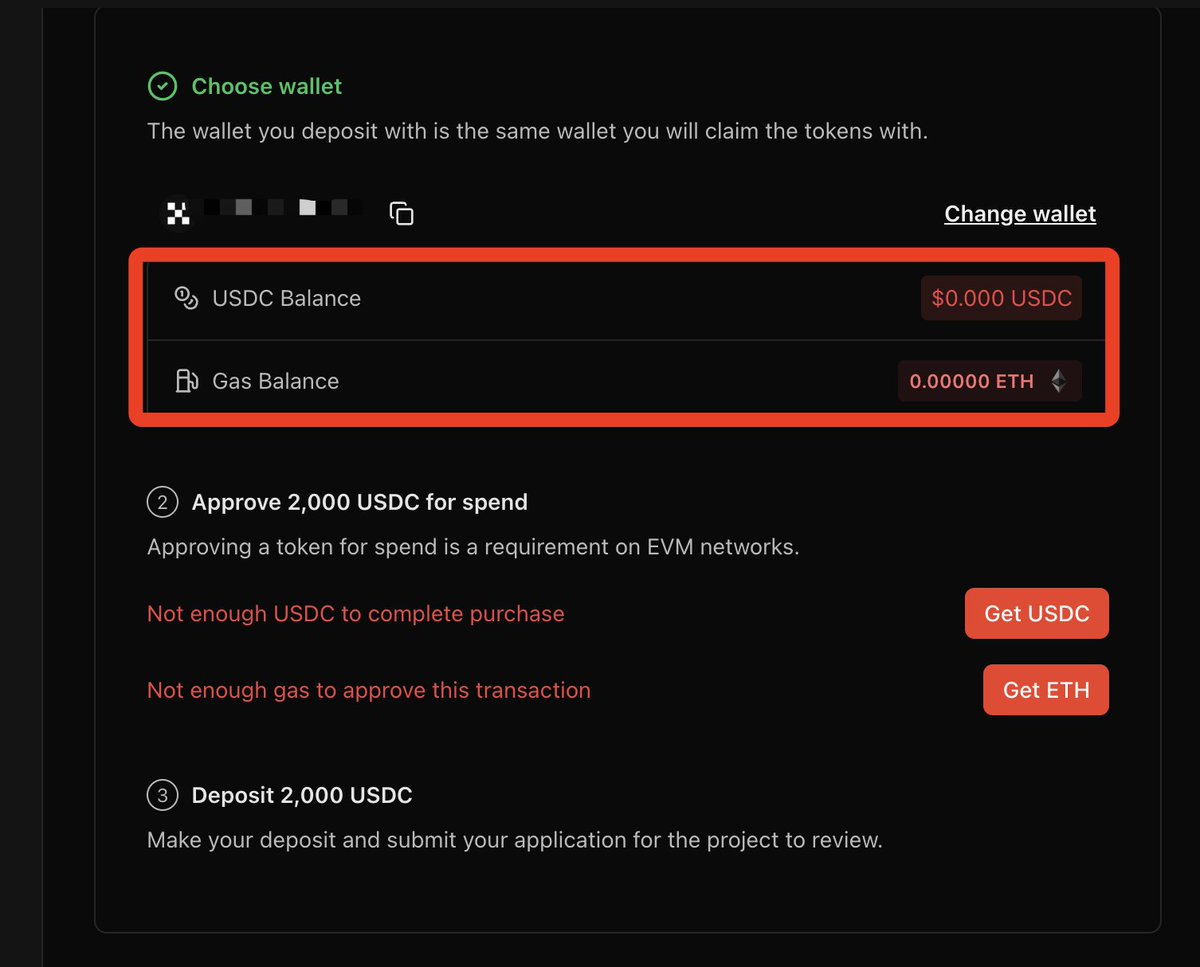
Task: Click the USDC Balance label
Action: pyautogui.click(x=287, y=298)
